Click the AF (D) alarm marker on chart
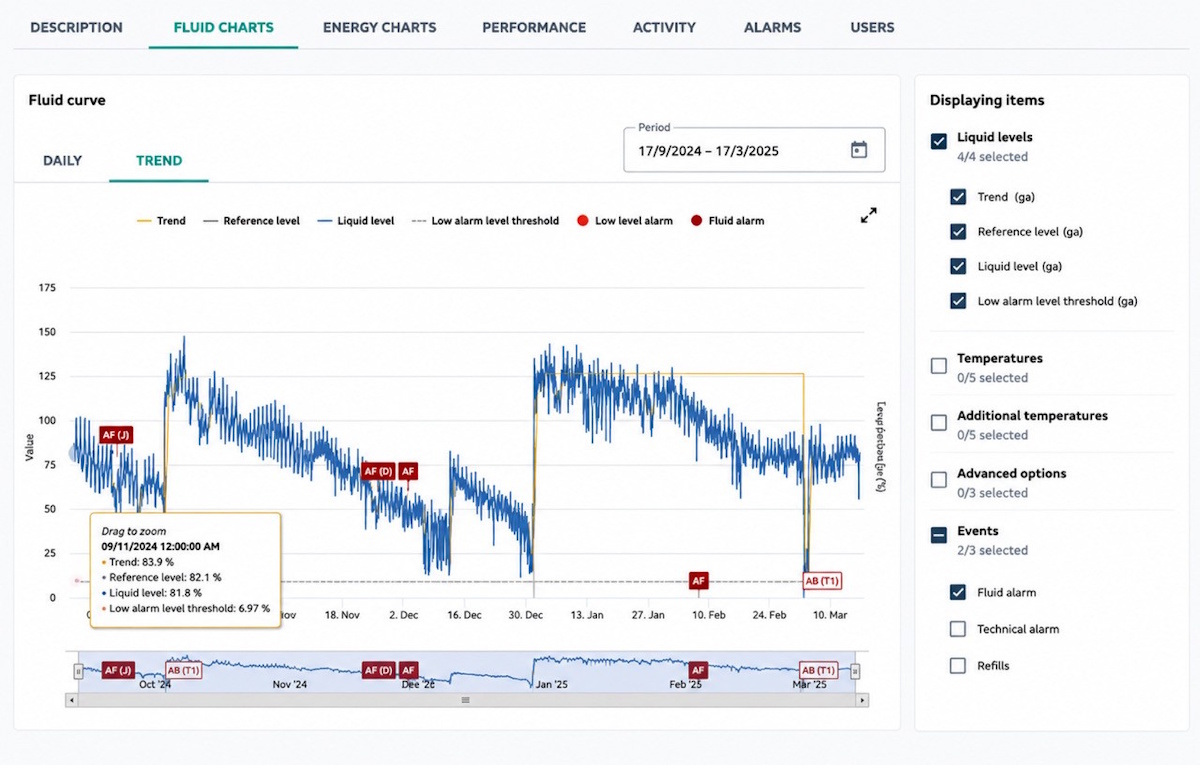The width and height of the screenshot is (1200, 765). (378, 470)
